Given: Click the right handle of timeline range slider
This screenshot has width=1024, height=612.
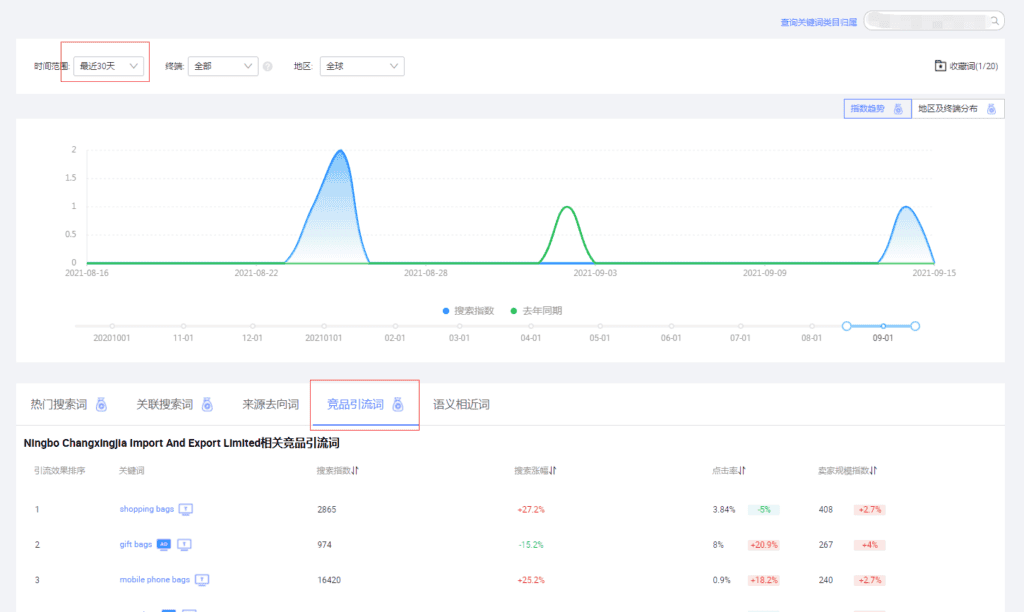Looking at the screenshot, I should [915, 326].
